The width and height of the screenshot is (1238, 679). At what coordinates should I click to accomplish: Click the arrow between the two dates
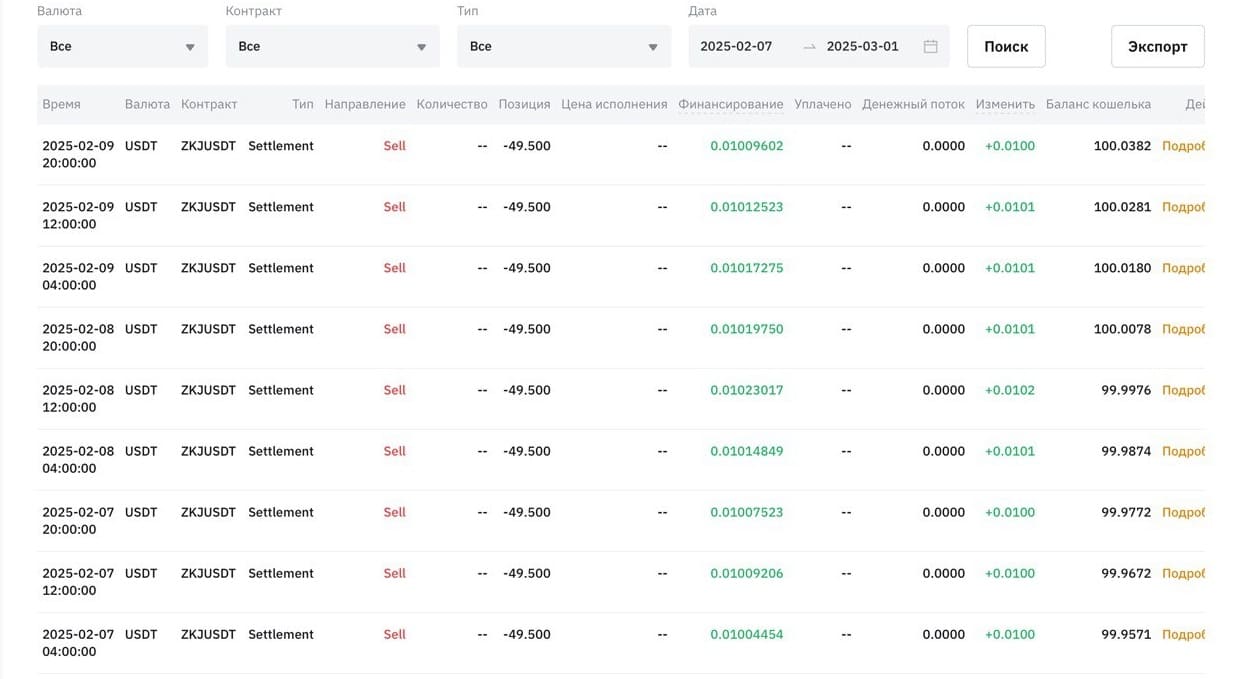[809, 47]
